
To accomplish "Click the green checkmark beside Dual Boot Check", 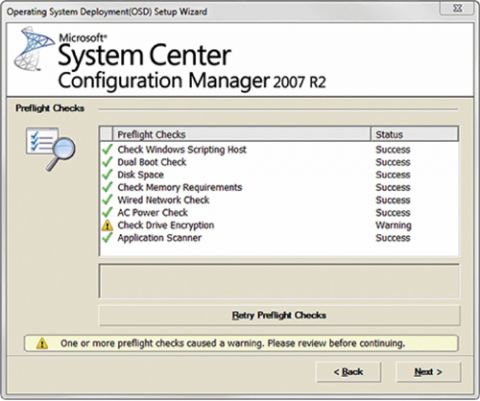I will (x=107, y=162).
